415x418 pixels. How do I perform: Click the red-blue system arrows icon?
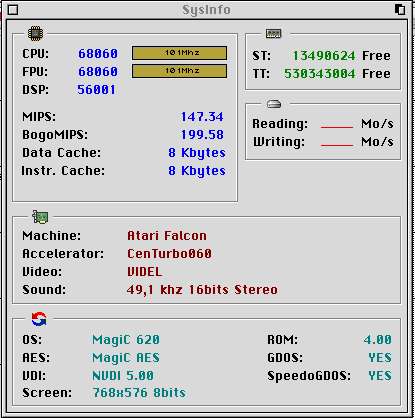[39, 319]
